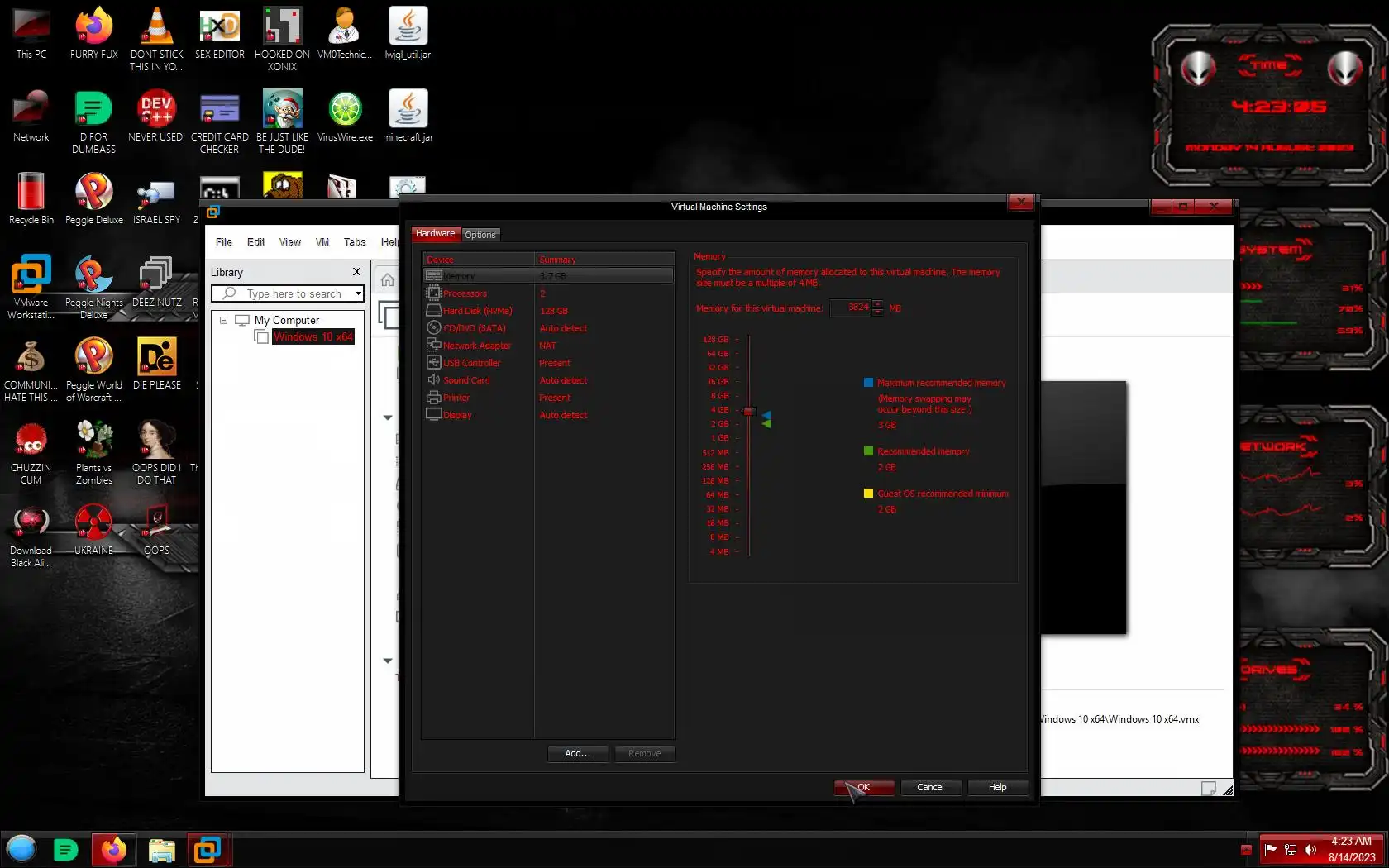1389x868 pixels.
Task: Open the View menu in VMware
Action: [290, 242]
